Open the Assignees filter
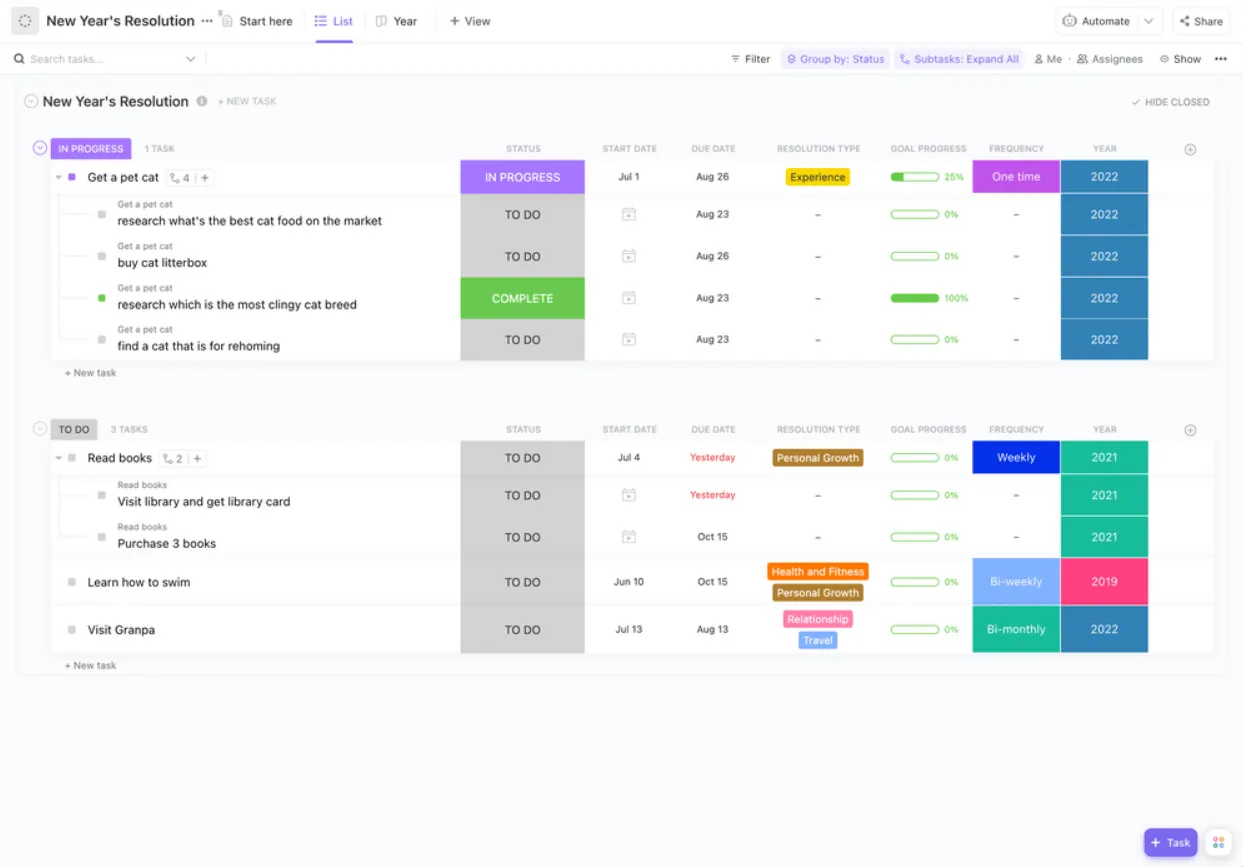 click(x=1110, y=59)
